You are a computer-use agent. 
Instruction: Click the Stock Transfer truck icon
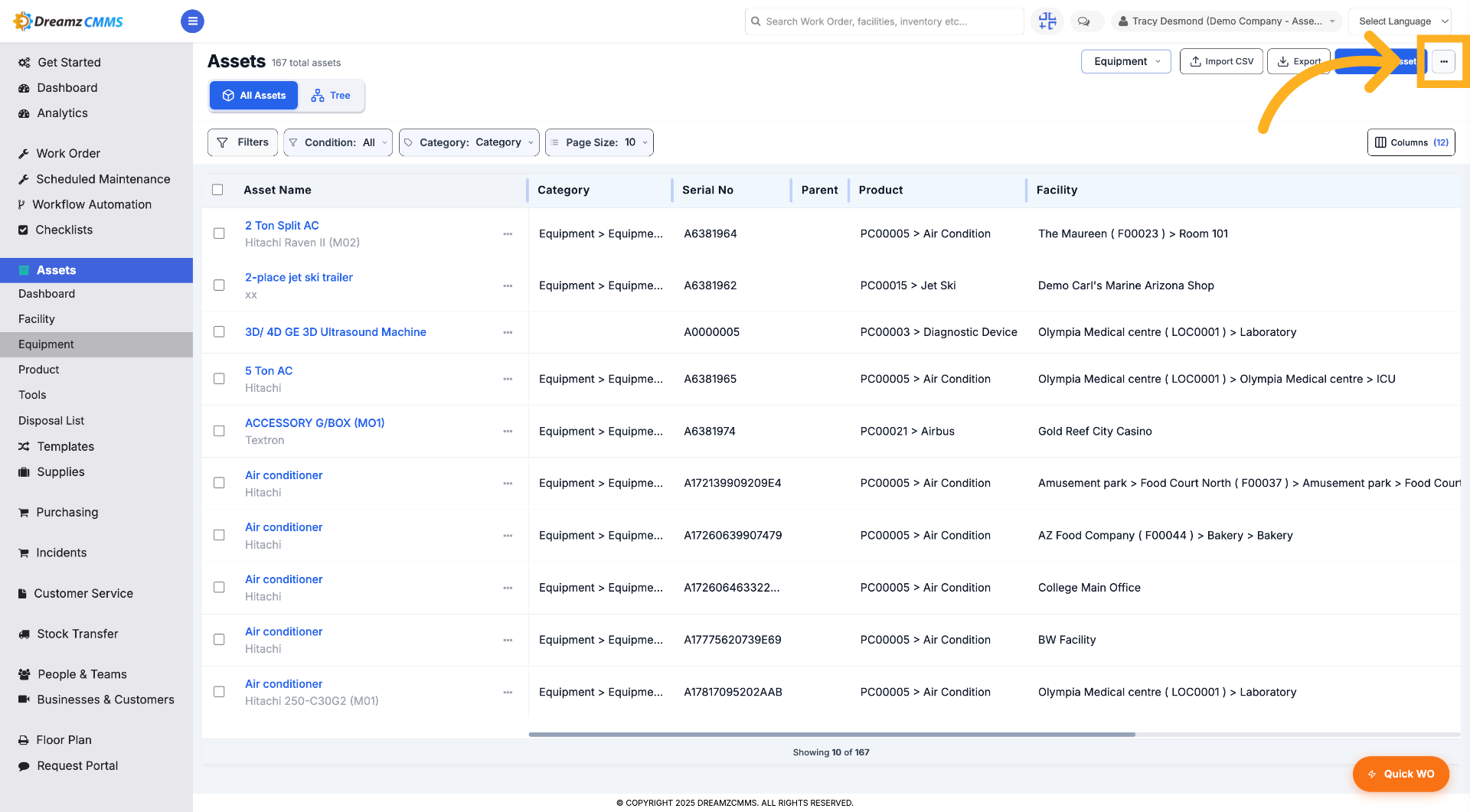[x=24, y=634]
